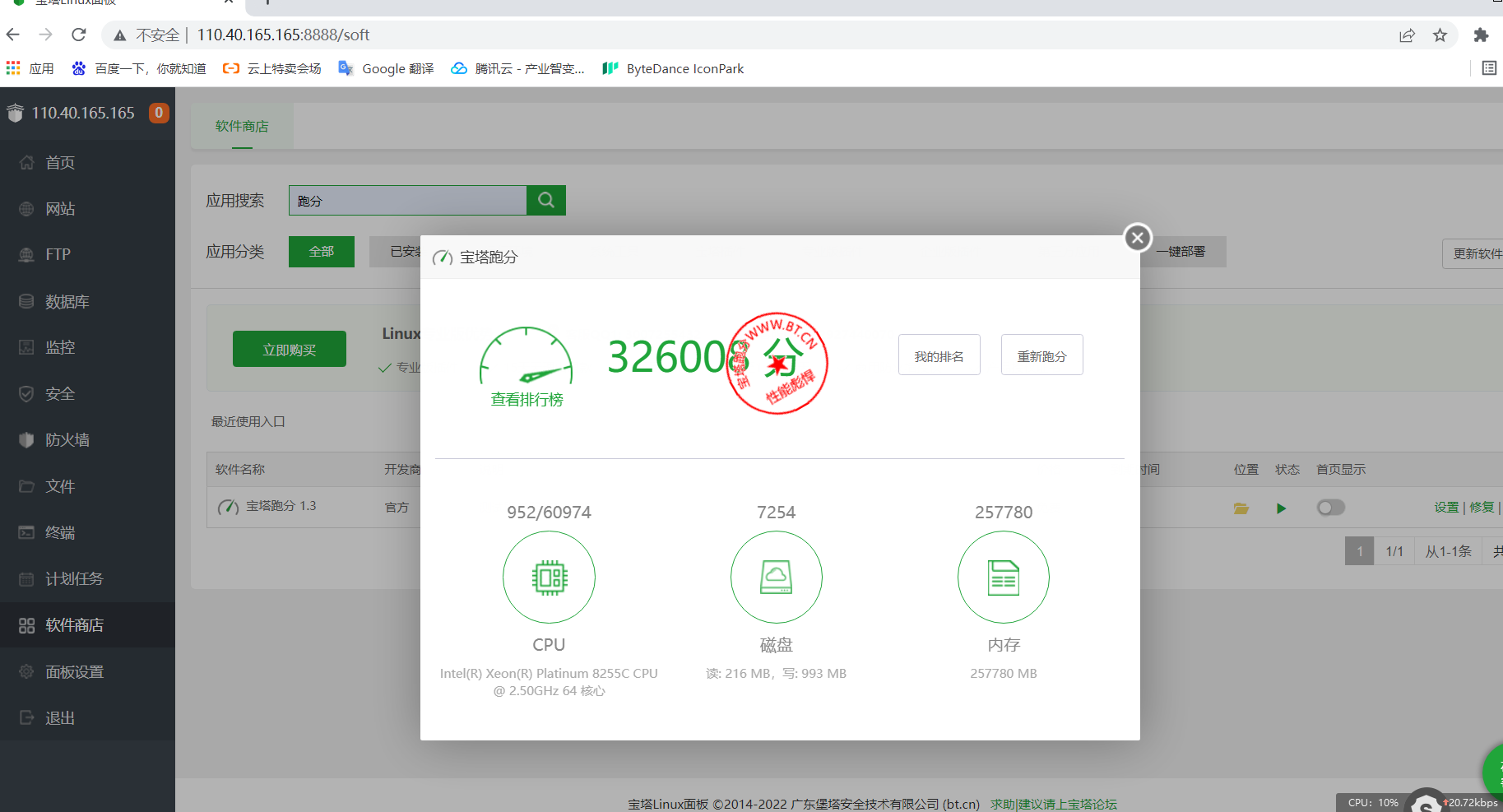Viewport: 1503px width, 812px height.
Task: Toggle 首页显示 switch for 宝塔跑分
Action: [x=1330, y=508]
